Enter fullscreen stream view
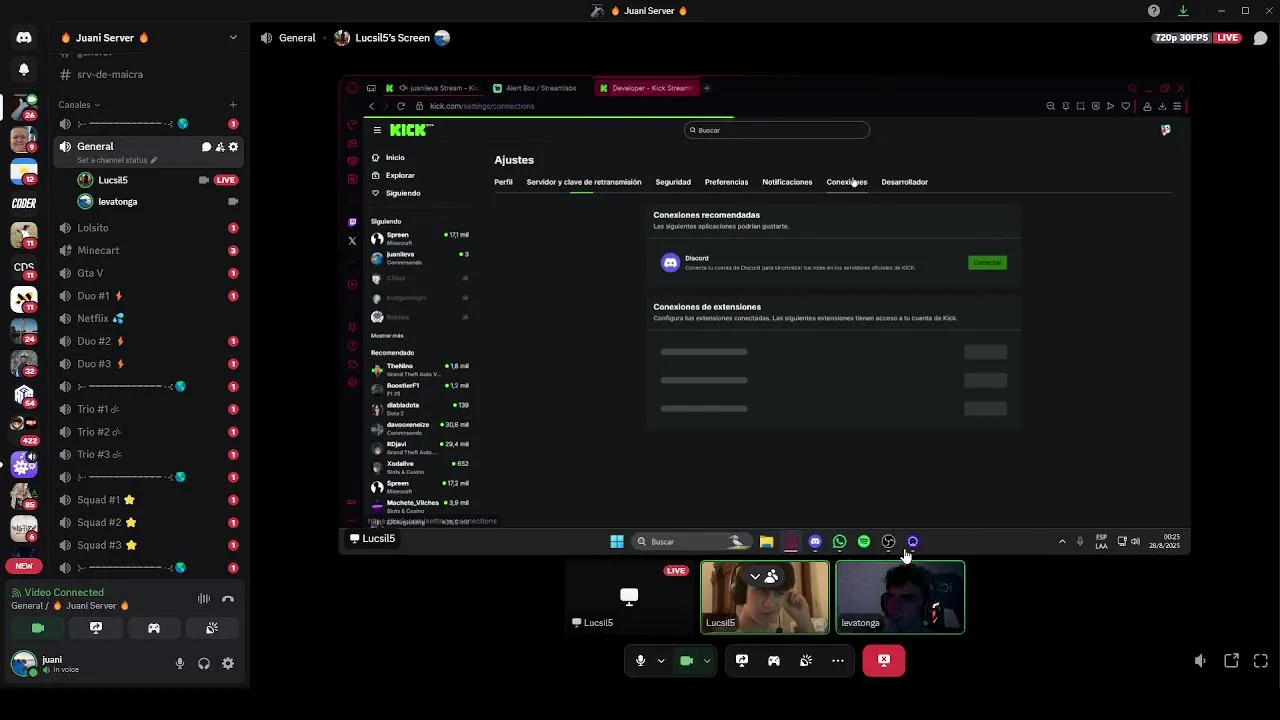This screenshot has width=1280, height=720. pos(1261,661)
